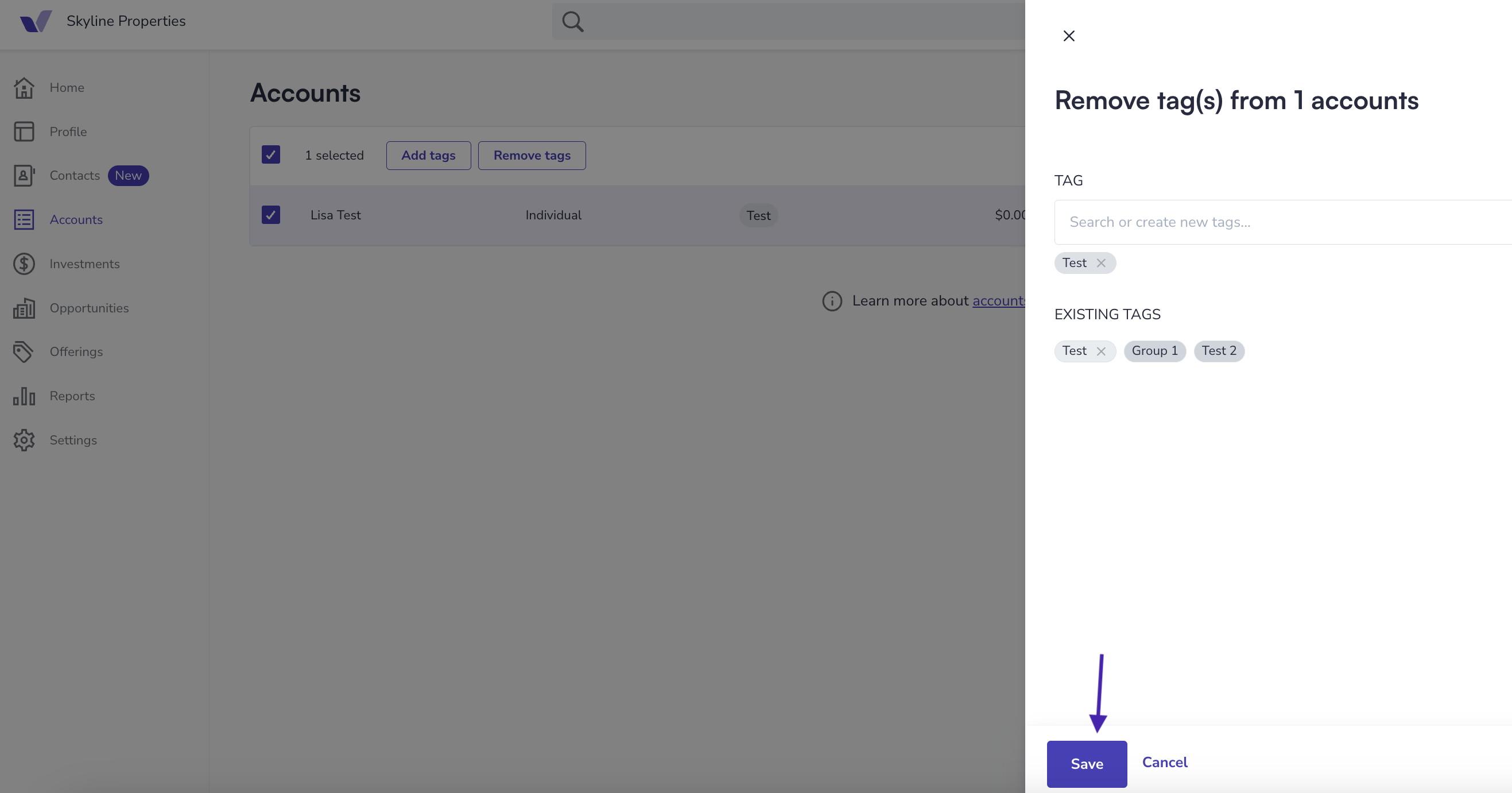Click the Search or create new tags field
This screenshot has width=1512, height=793.
coord(1282,222)
